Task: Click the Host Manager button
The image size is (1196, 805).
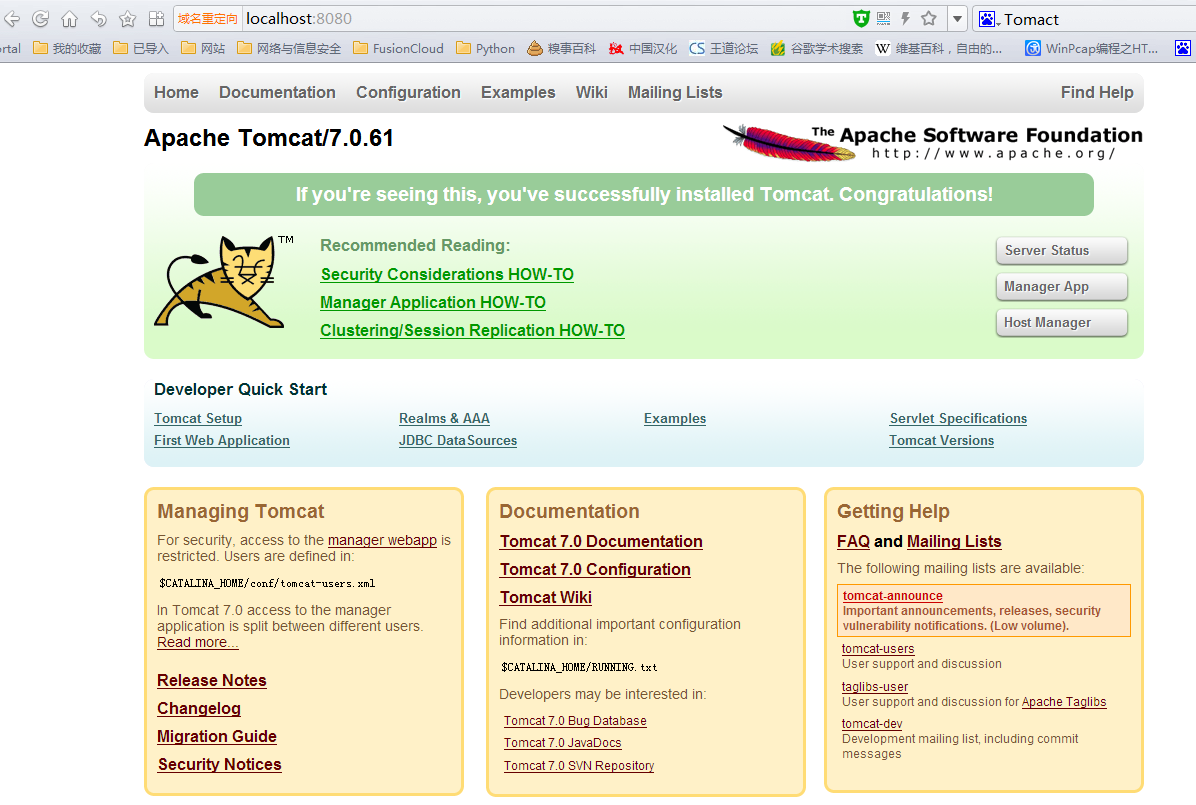Action: click(1062, 322)
